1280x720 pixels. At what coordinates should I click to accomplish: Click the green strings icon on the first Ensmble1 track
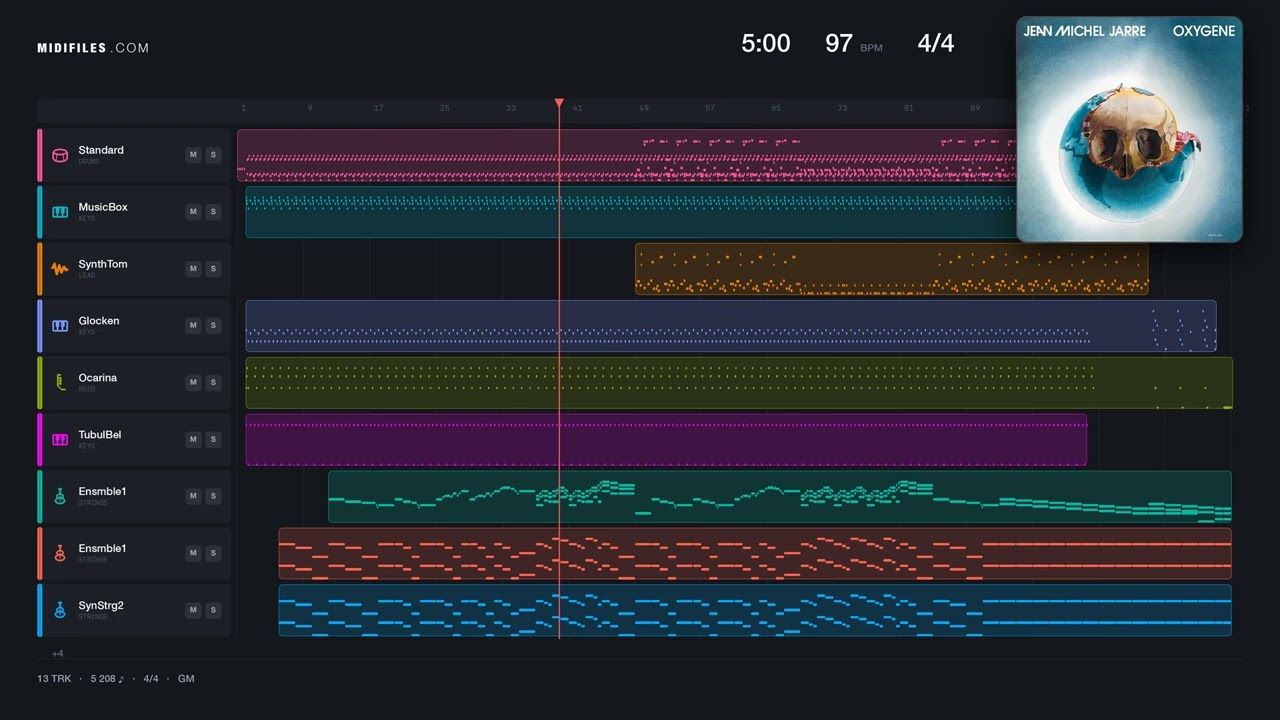60,497
